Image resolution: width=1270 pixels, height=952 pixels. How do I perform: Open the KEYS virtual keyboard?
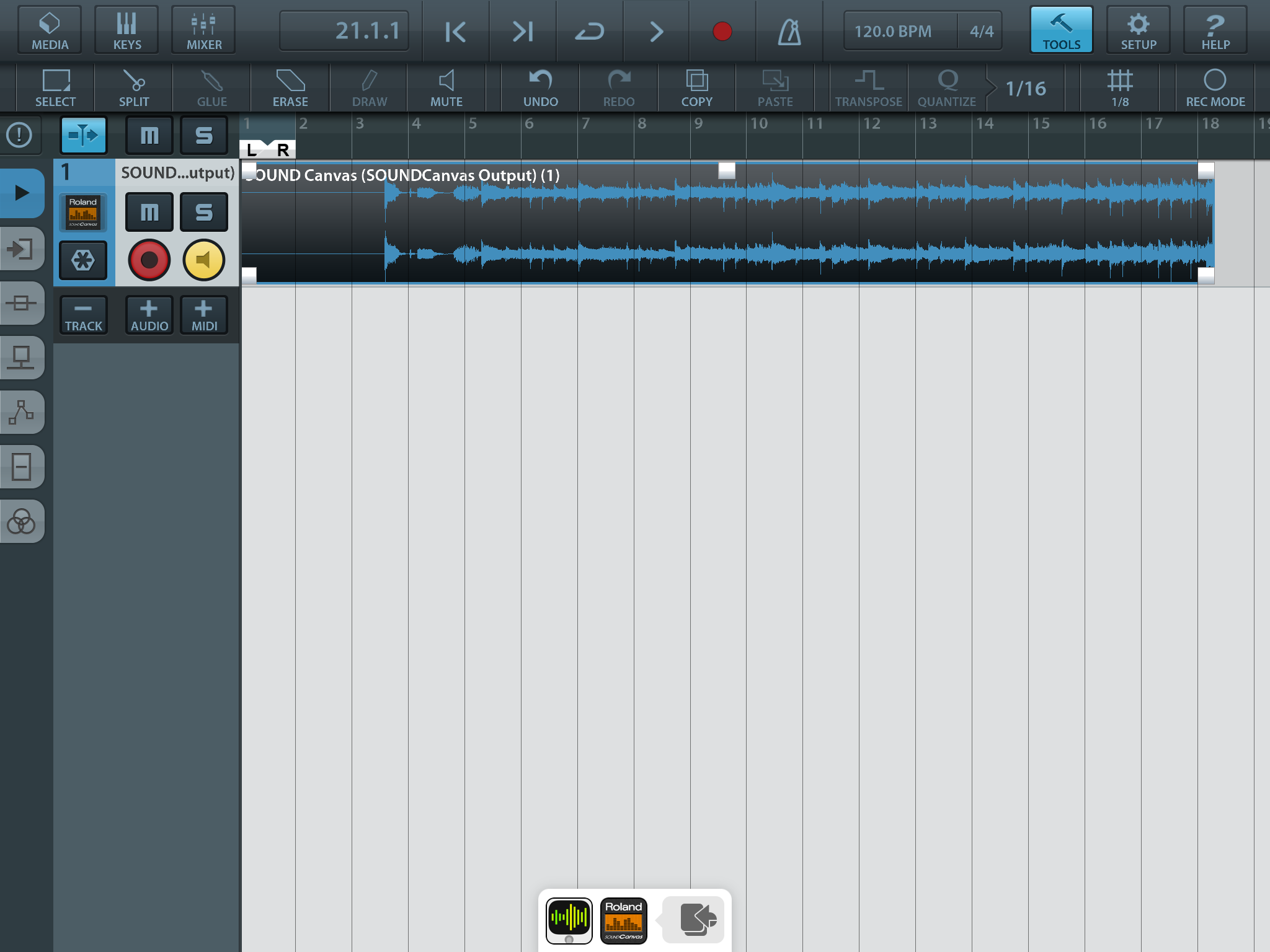[x=127, y=30]
